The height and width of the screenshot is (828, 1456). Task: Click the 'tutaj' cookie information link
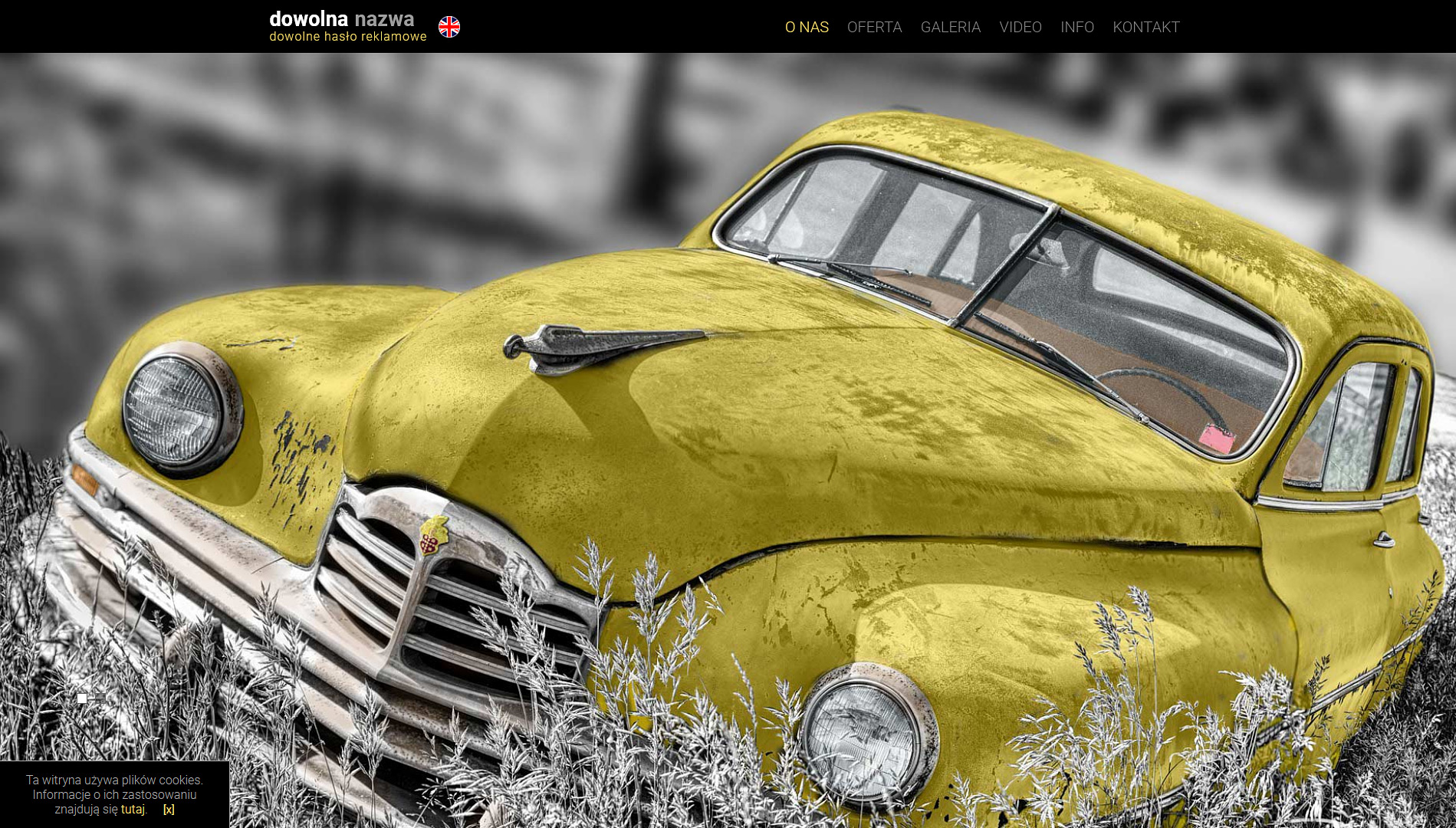[133, 809]
